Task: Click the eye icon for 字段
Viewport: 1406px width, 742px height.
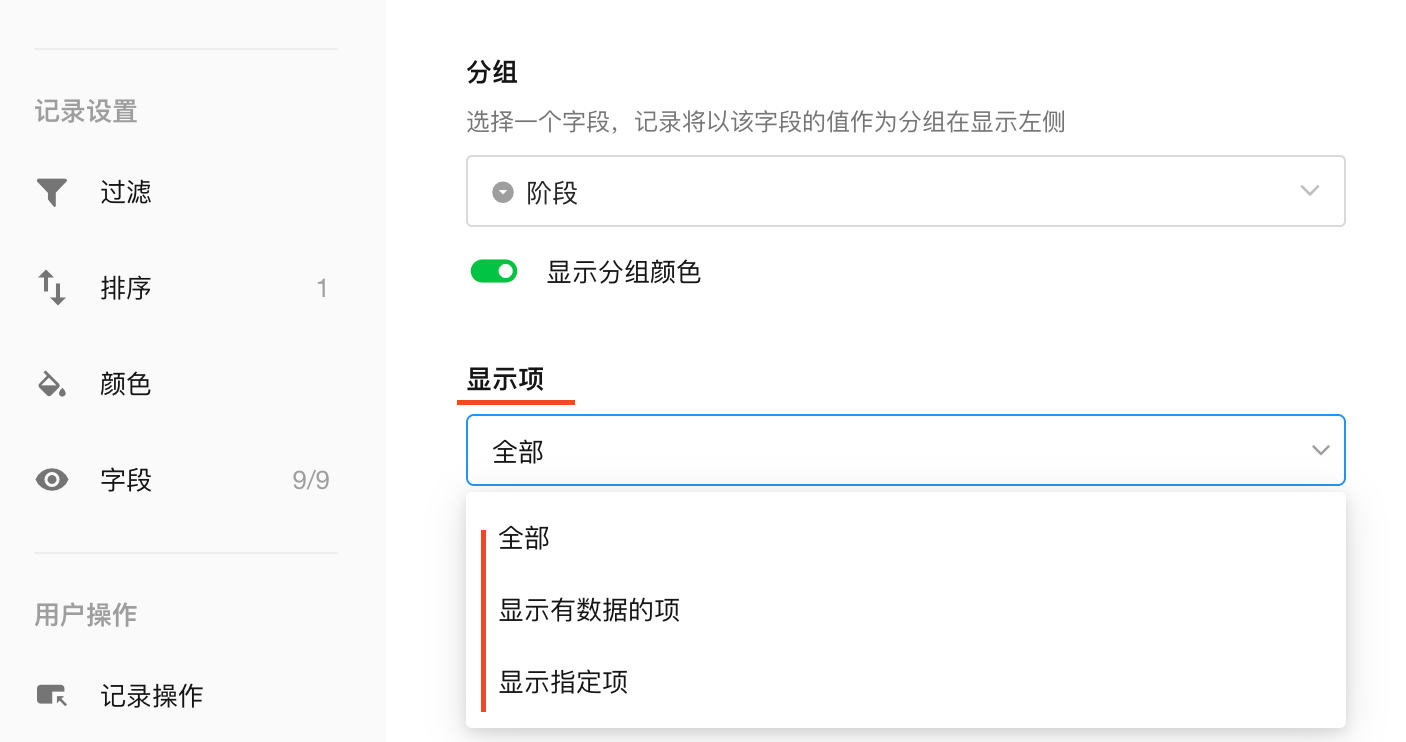Action: click(x=52, y=480)
